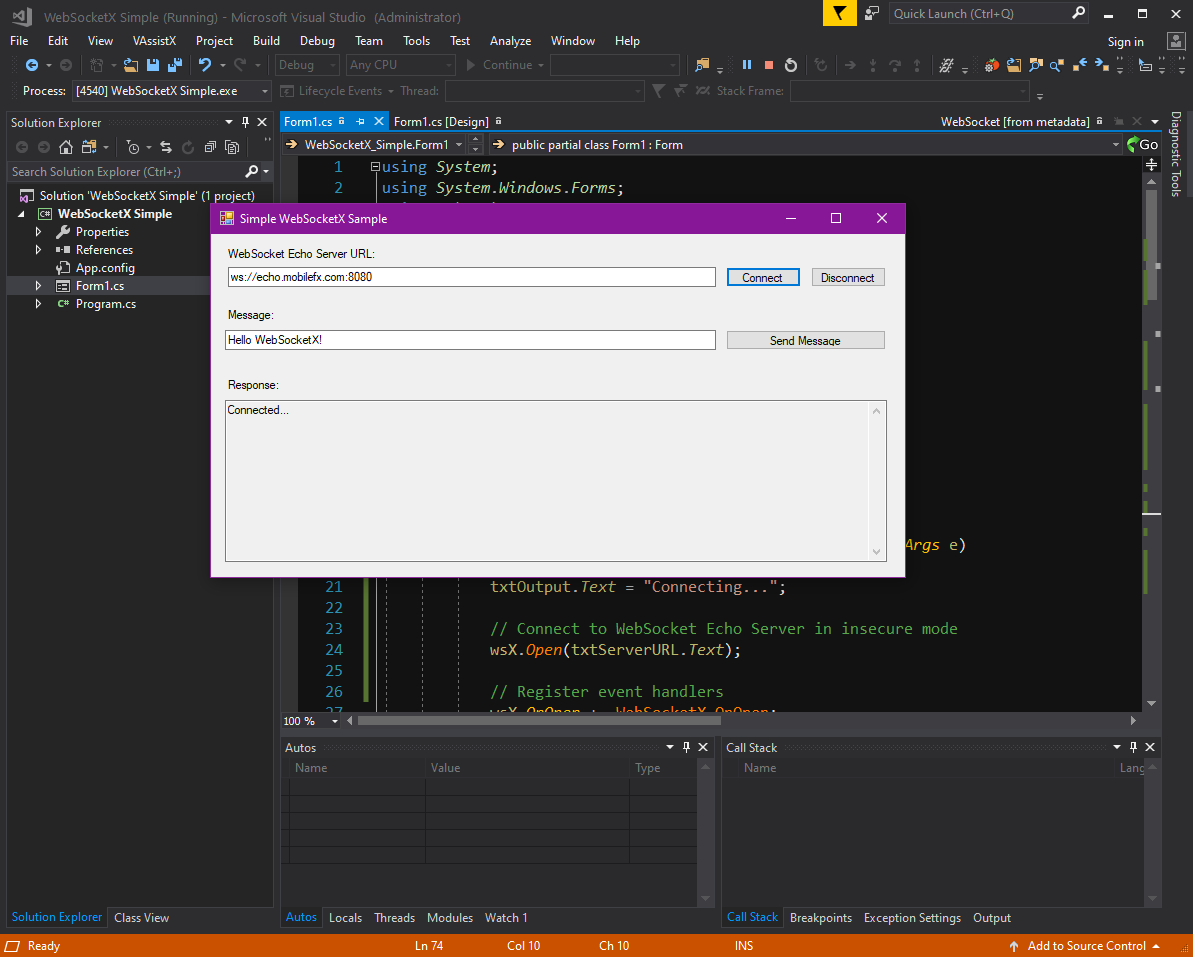Click the Find in Files toolbar icon
Viewport: 1193px width, 957px height.
[701, 65]
